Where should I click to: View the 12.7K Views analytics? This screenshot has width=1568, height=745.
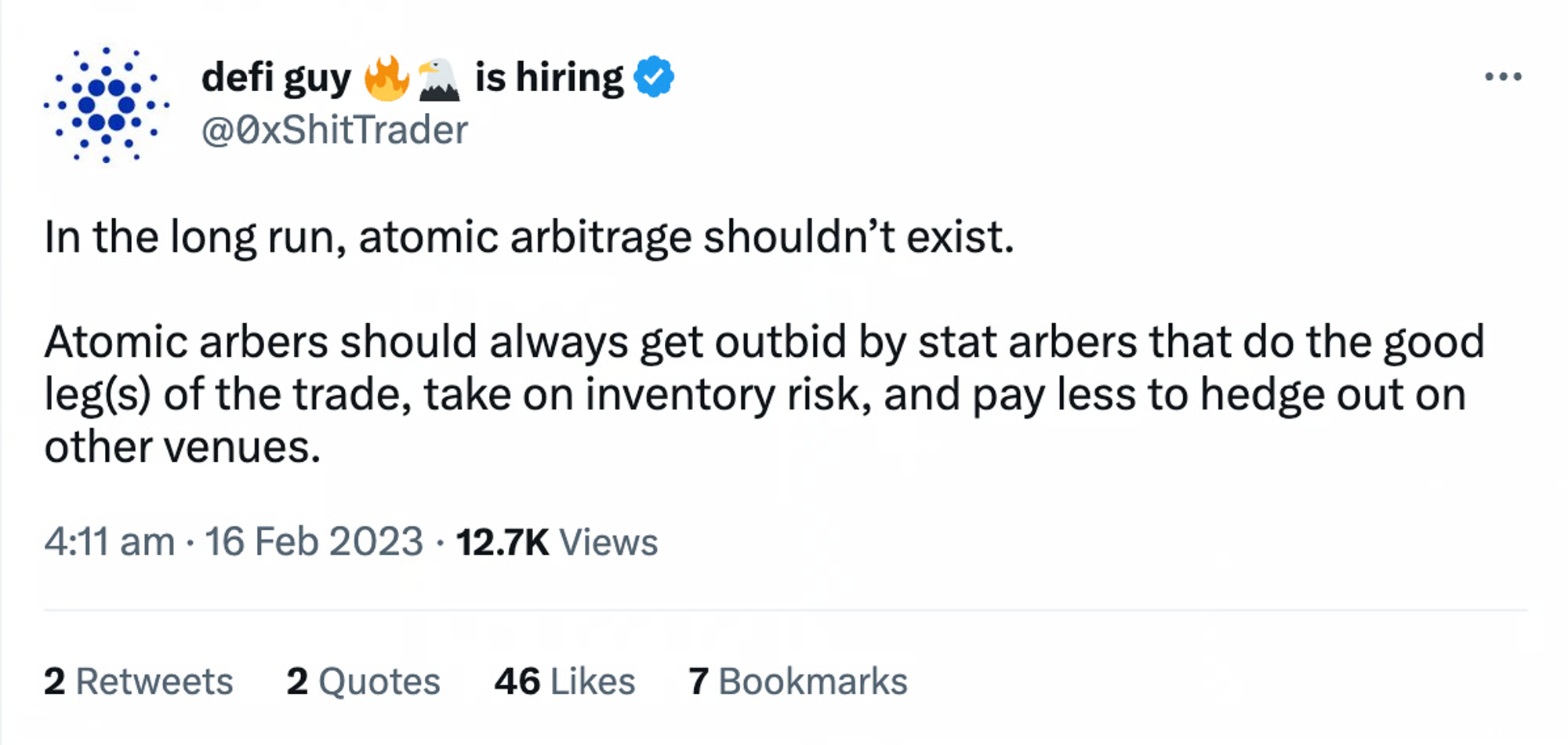click(557, 542)
